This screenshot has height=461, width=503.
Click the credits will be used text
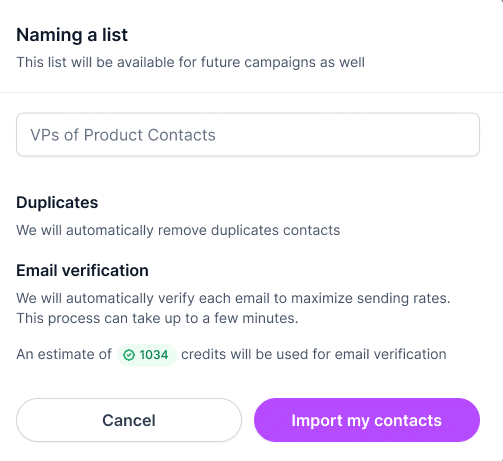pos(314,354)
